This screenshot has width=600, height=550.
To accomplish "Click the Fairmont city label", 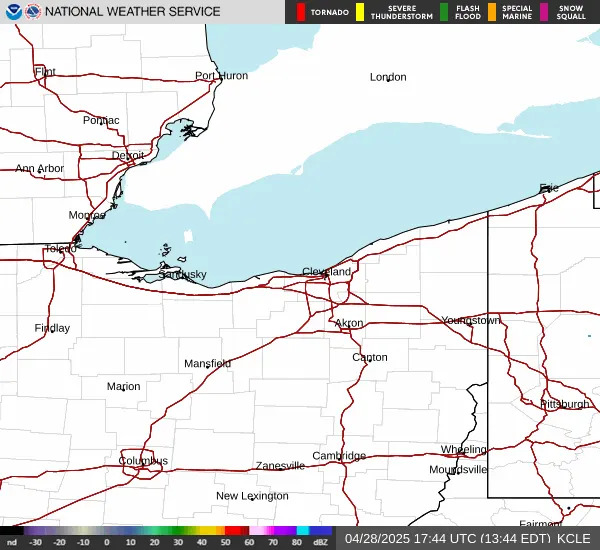I will pos(540,523).
